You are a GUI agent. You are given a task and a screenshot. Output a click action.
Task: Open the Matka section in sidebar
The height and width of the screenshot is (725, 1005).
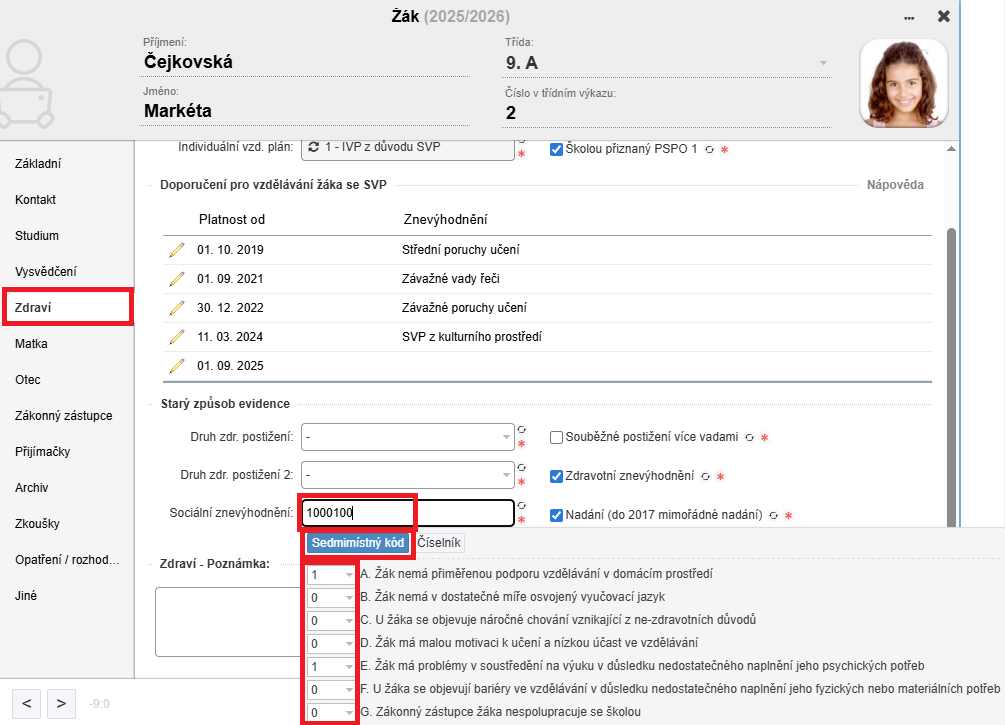coord(32,344)
